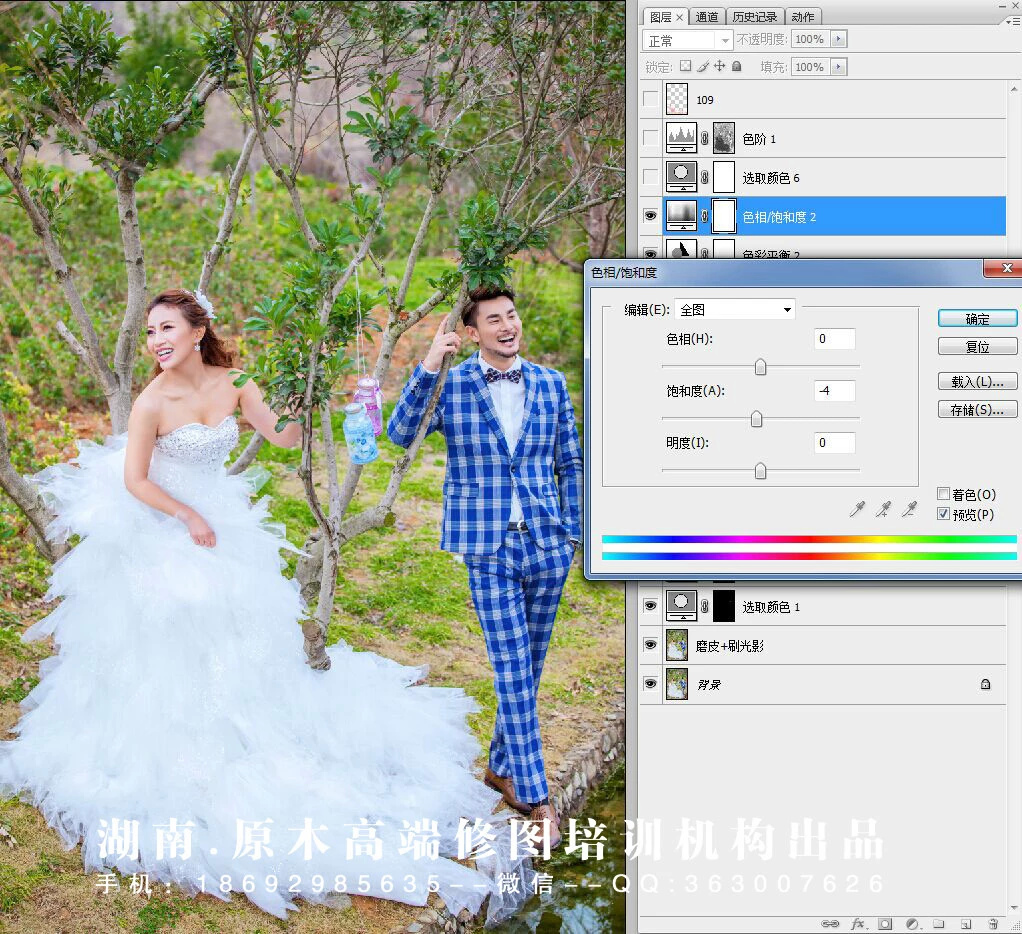Click the mask link chain of 选取颜色 6
The height and width of the screenshot is (934, 1022).
(705, 177)
